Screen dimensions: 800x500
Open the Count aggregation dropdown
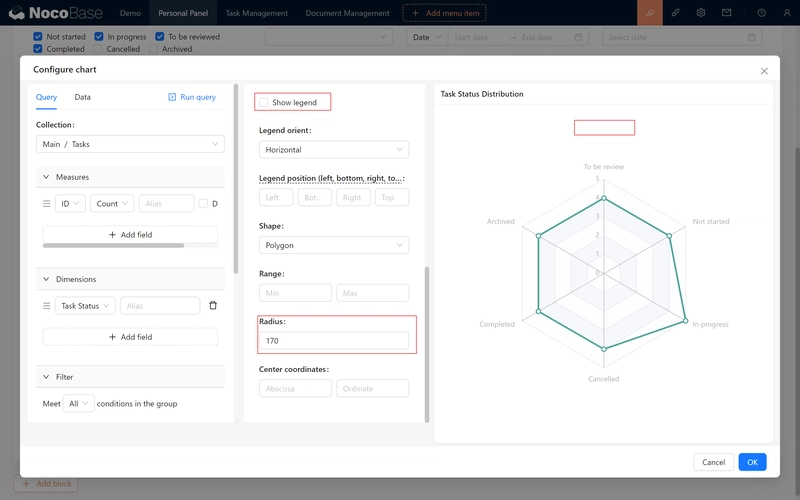(112, 204)
